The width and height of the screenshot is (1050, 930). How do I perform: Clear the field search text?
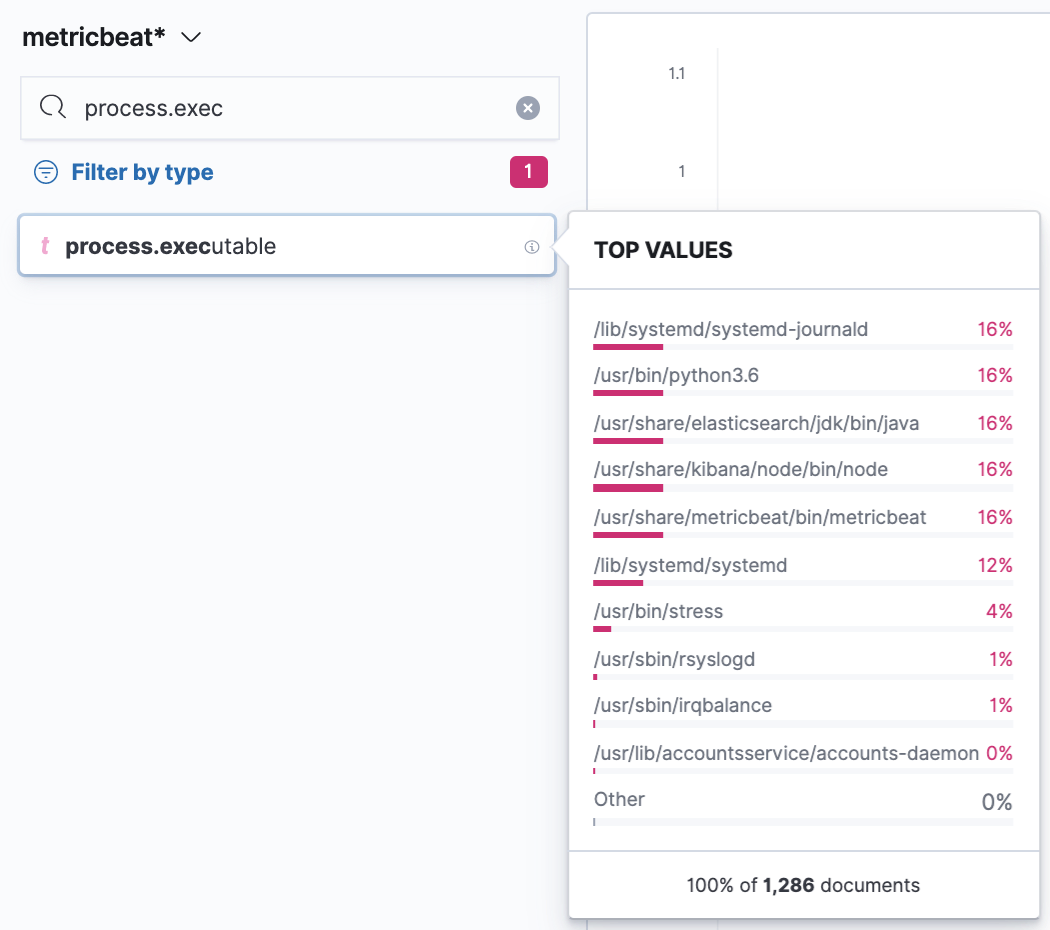tap(528, 108)
